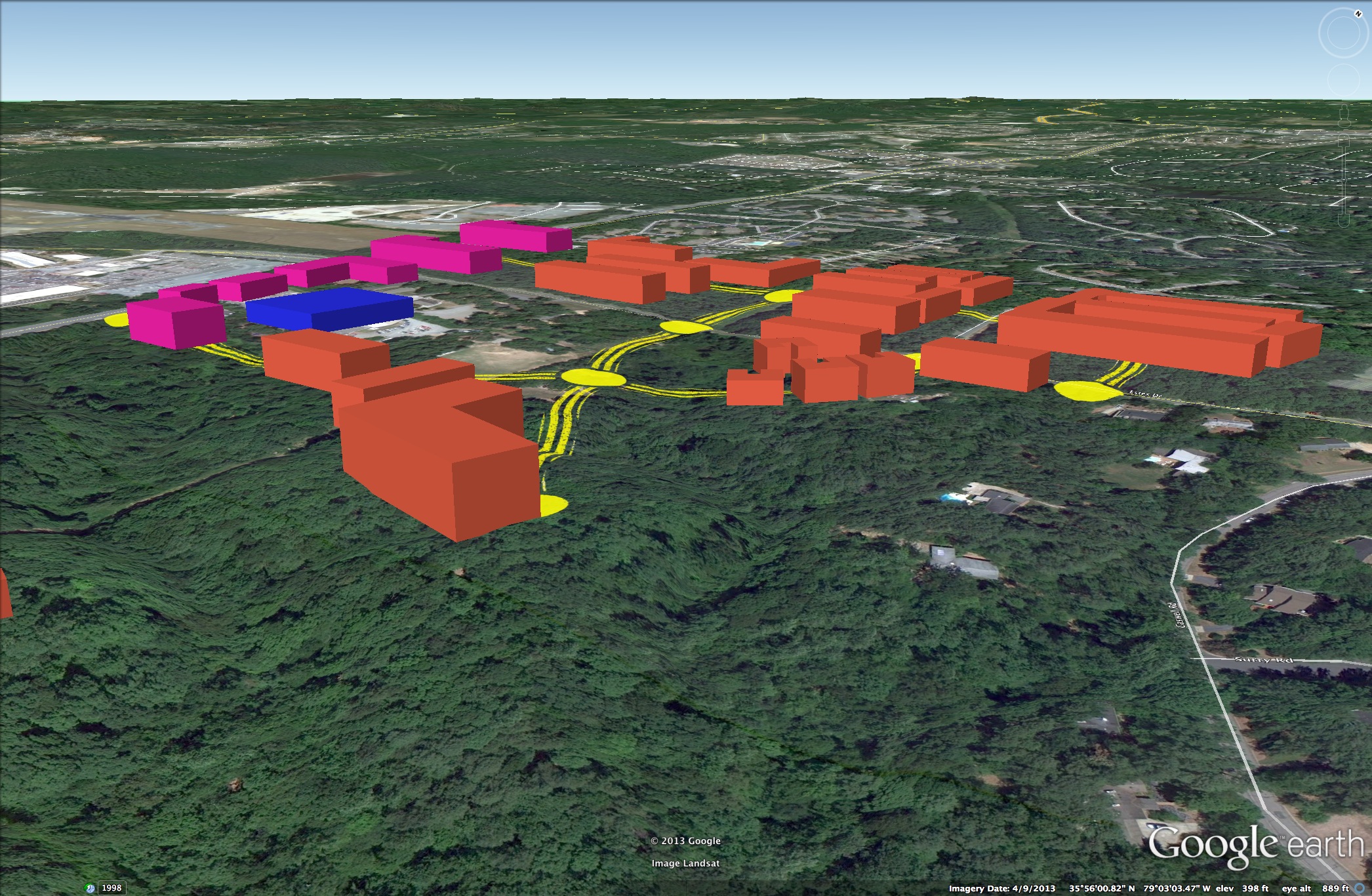Viewport: 1372px width, 896px height.
Task: Click the Imagery Date 4/9/2013 text
Action: pos(1001,889)
